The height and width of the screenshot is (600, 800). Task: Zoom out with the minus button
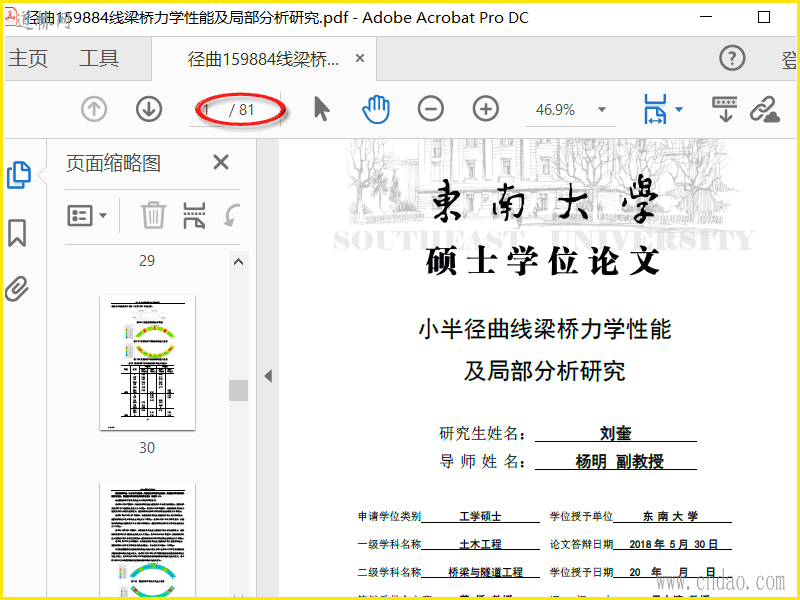pyautogui.click(x=431, y=109)
